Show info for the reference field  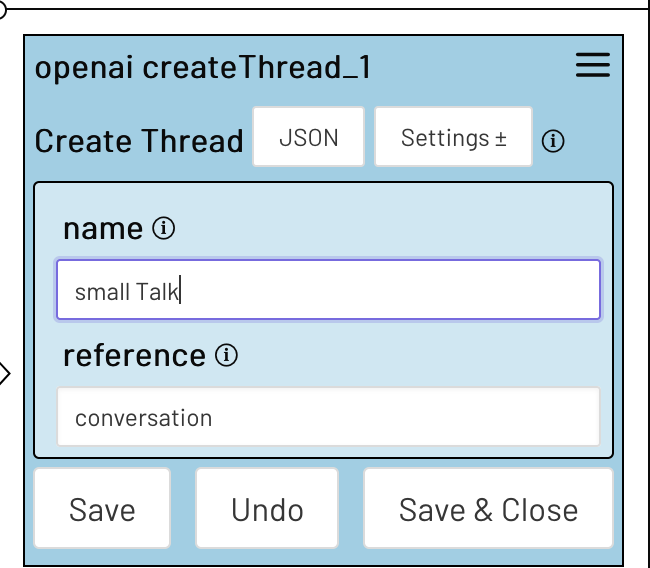point(226,355)
